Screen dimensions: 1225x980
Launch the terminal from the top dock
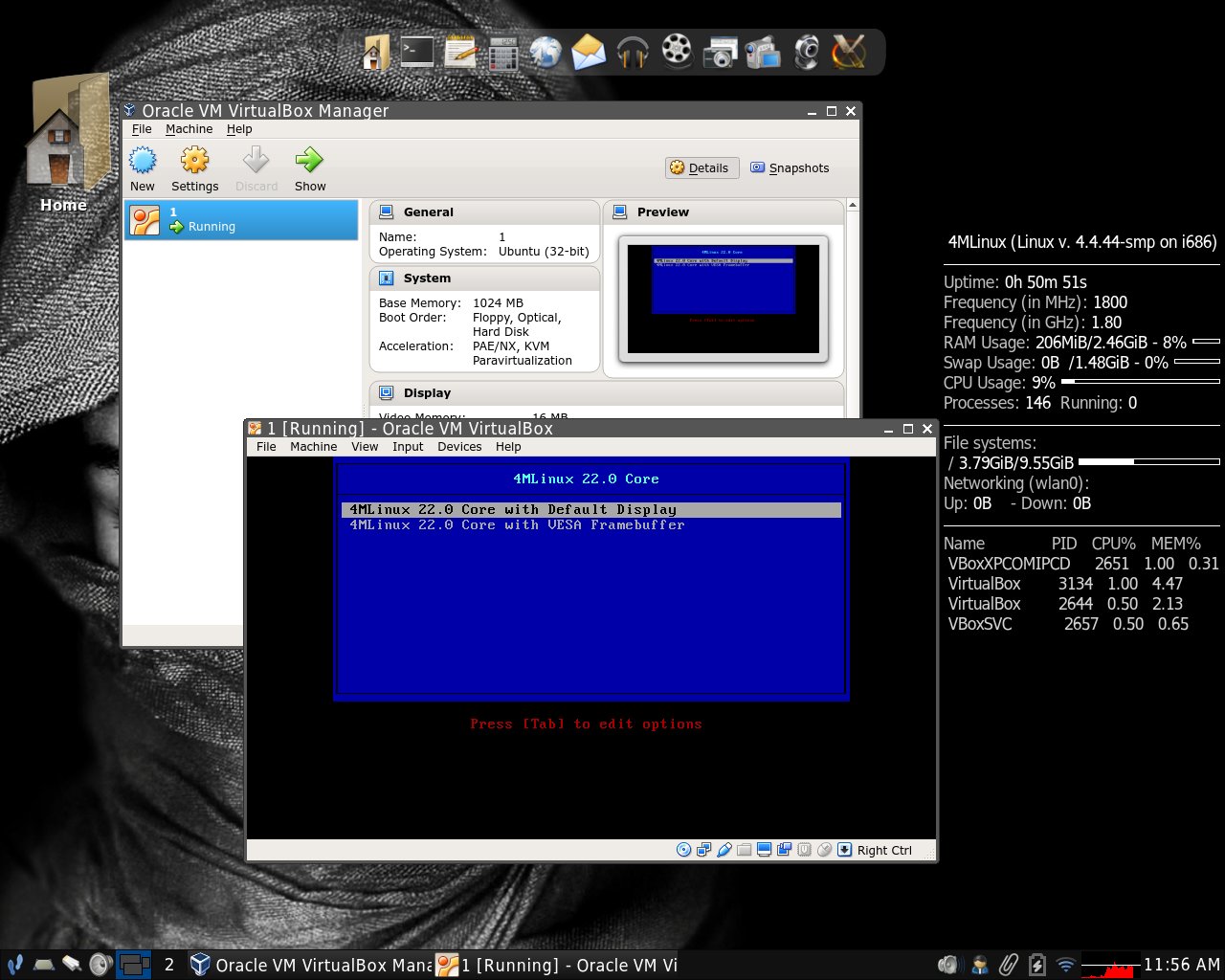[417, 53]
